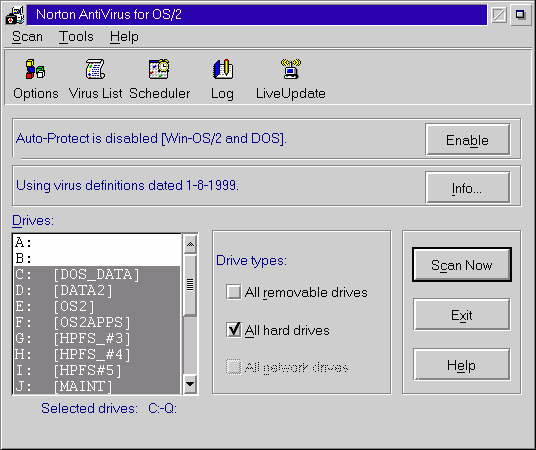Click the Enable Auto-Protect button
536x450 pixels.
(x=468, y=140)
